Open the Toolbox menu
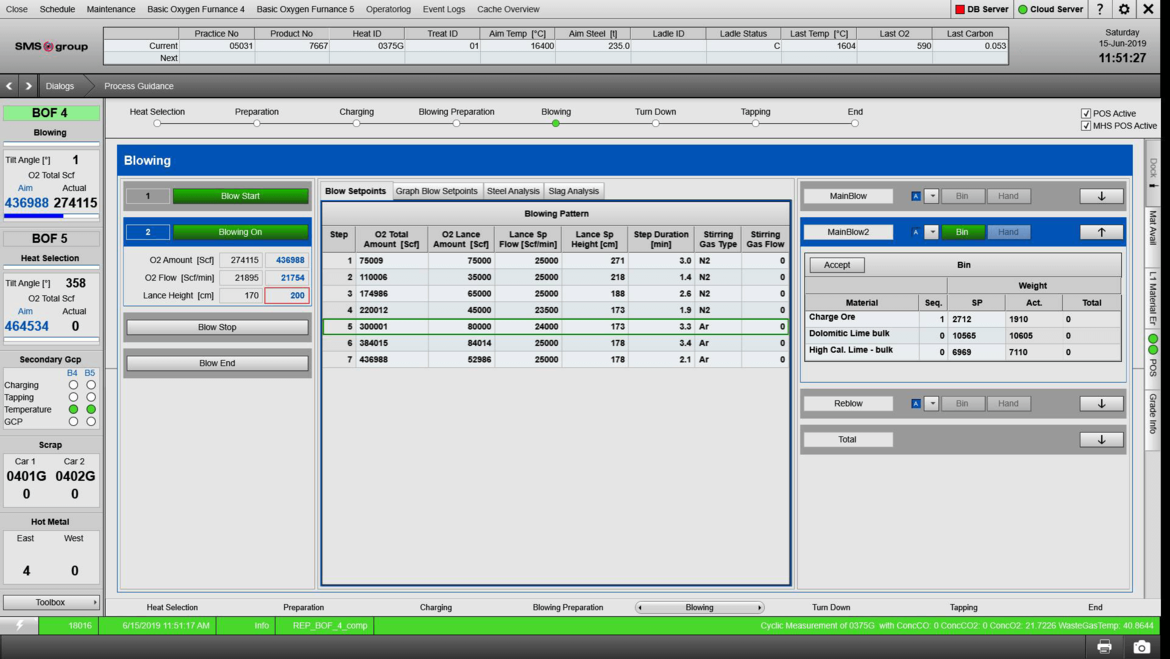This screenshot has height=659, width=1170. (x=51, y=602)
